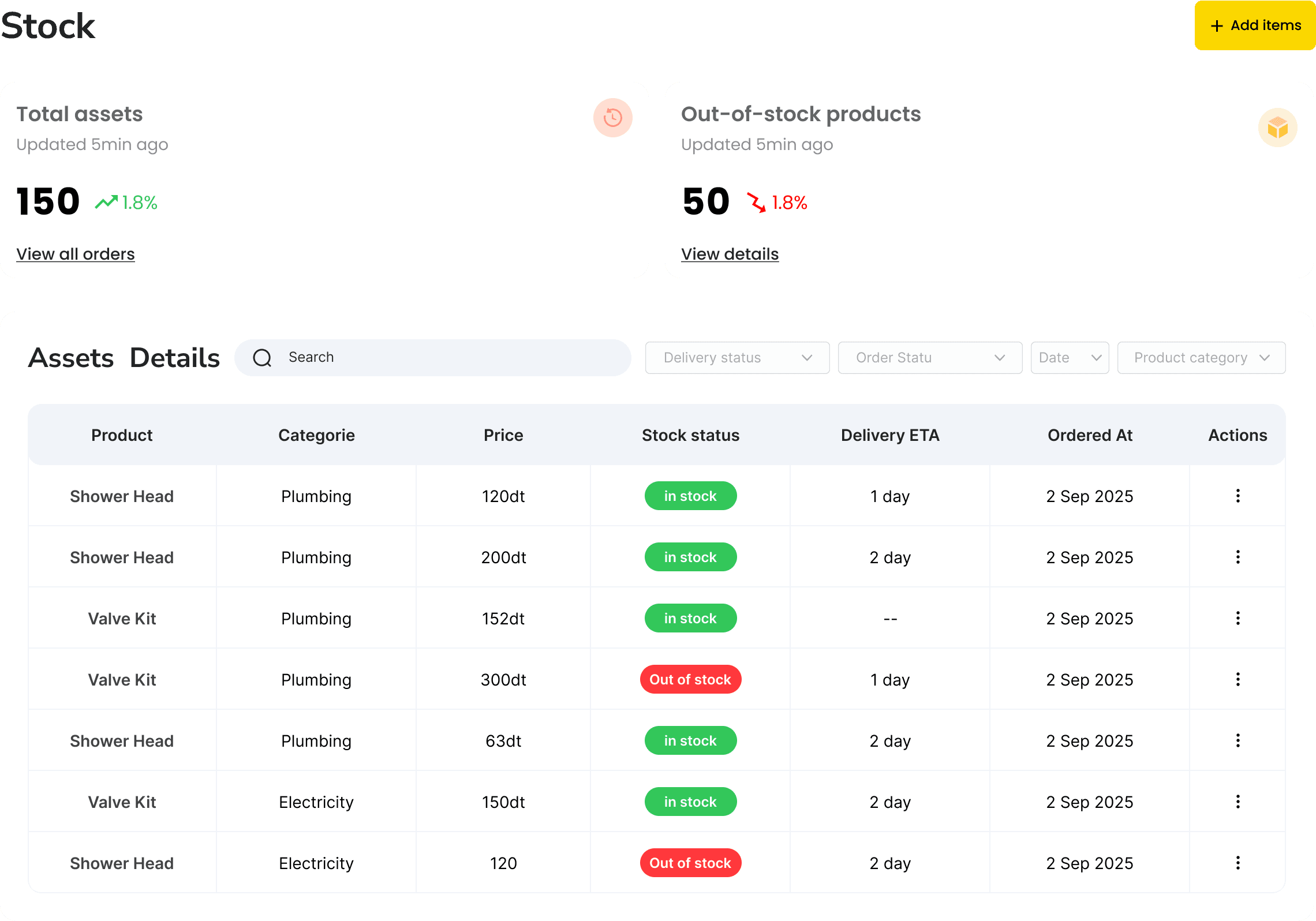This screenshot has height=921, width=1316.
Task: Click the Shower Head priced 63dt
Action: (122, 741)
